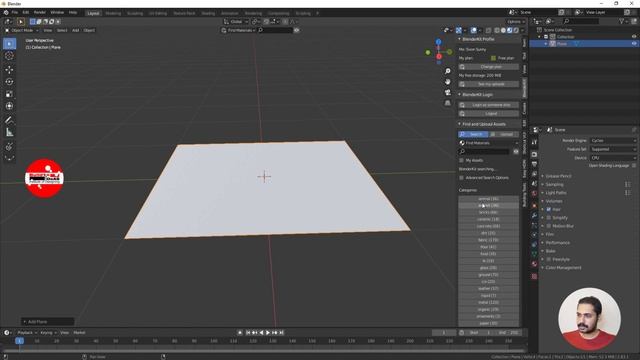640x360 pixels.
Task: Toggle Open Shading Language checkbox
Action: click(x=634, y=165)
